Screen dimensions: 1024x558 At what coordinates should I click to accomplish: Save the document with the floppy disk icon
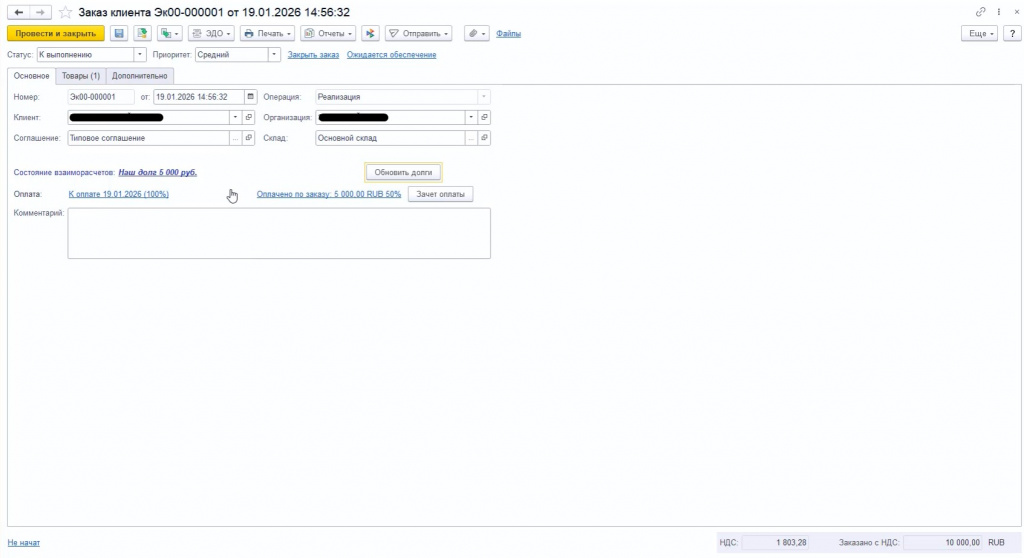(119, 33)
